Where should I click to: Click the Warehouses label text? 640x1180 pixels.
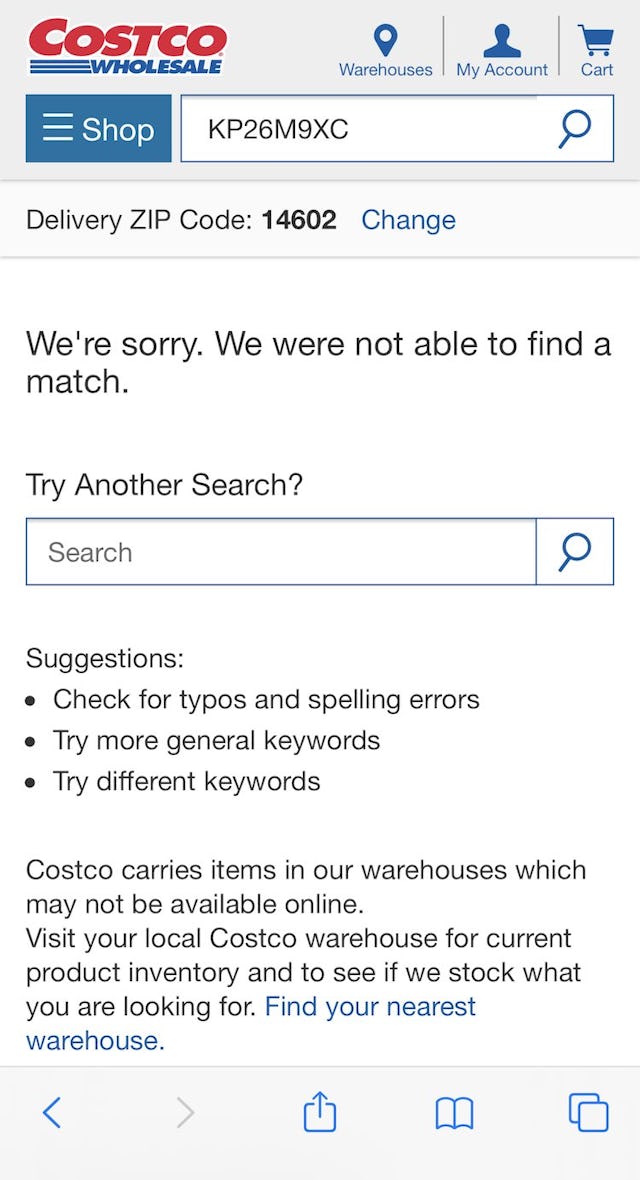[x=385, y=69]
